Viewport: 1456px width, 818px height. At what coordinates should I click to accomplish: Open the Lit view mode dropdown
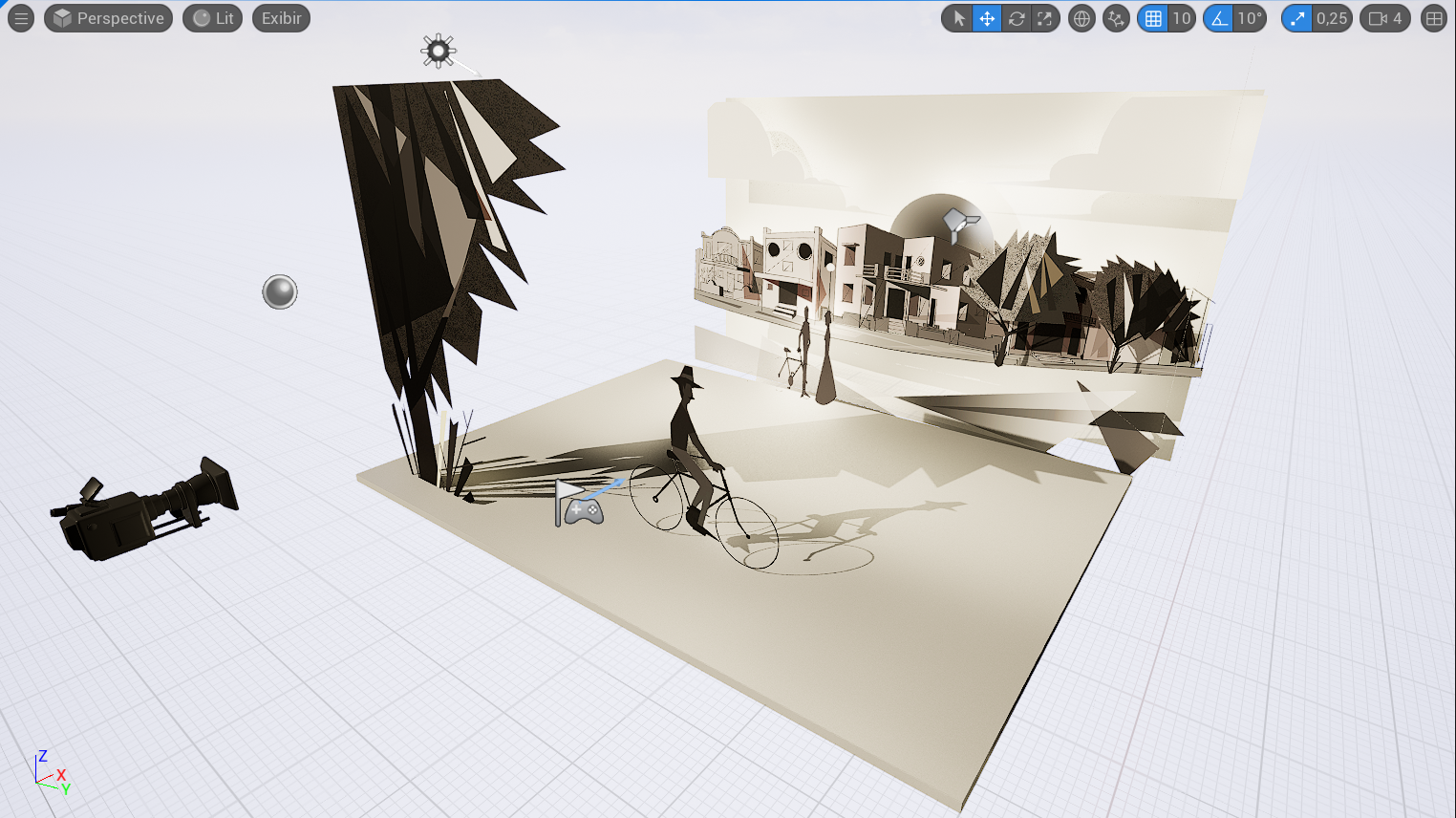pyautogui.click(x=213, y=18)
